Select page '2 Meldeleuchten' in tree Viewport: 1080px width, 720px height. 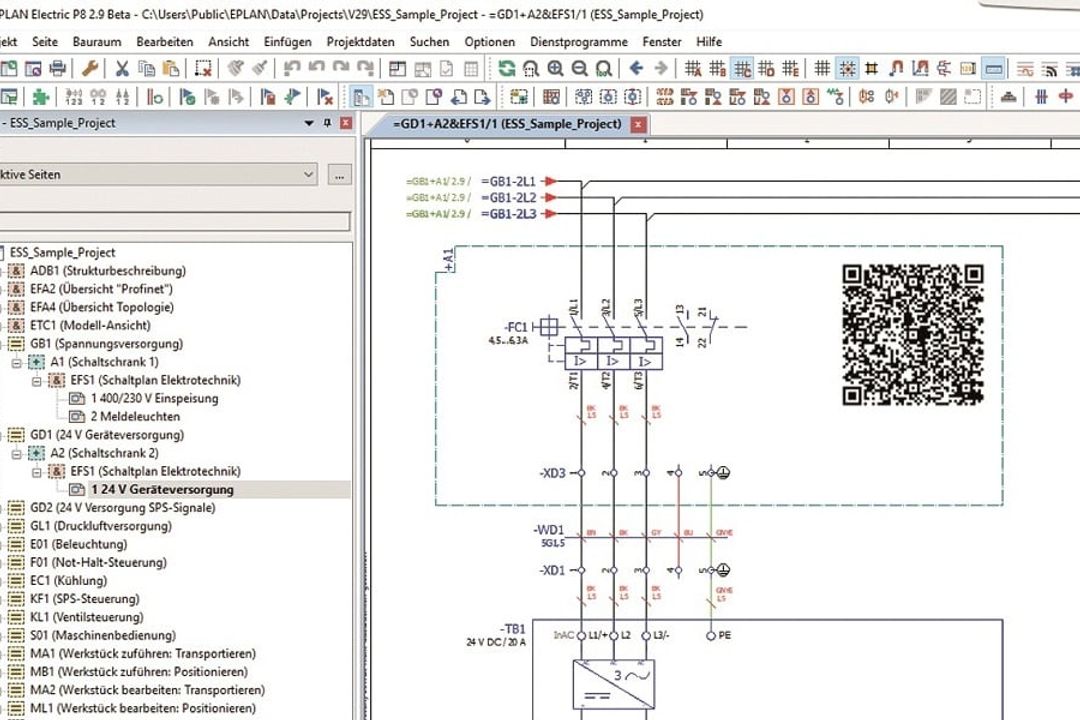(x=135, y=417)
